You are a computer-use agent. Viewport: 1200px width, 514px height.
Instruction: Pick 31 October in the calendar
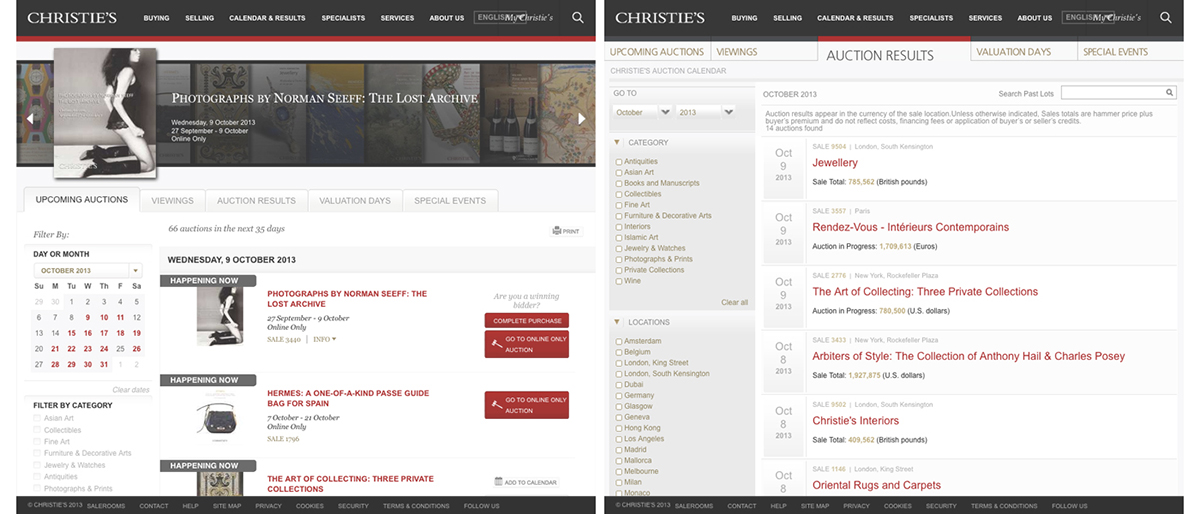pyautogui.click(x=104, y=365)
